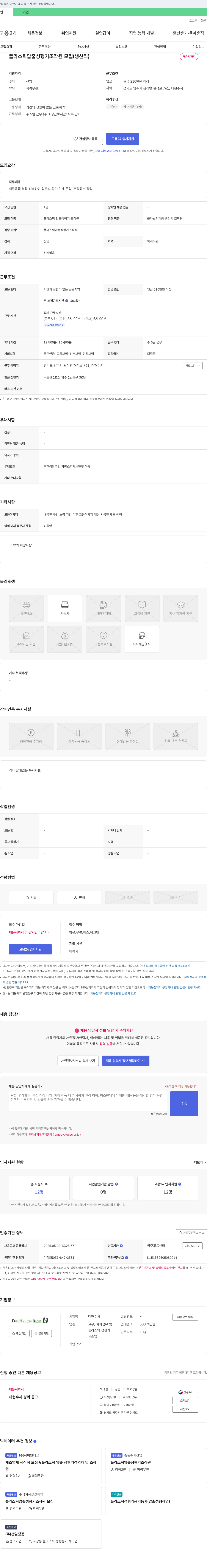The width and height of the screenshot is (207, 1568).
Task: Switch to the 복리후생 section tab
Action: click(x=122, y=47)
